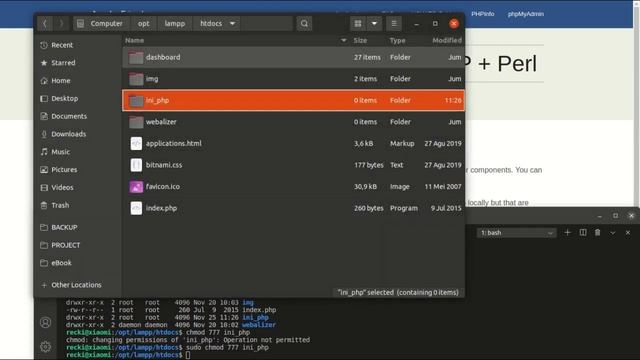This screenshot has width=640, height=360.
Task: Go to Home in the sidebar
Action: tap(61, 81)
